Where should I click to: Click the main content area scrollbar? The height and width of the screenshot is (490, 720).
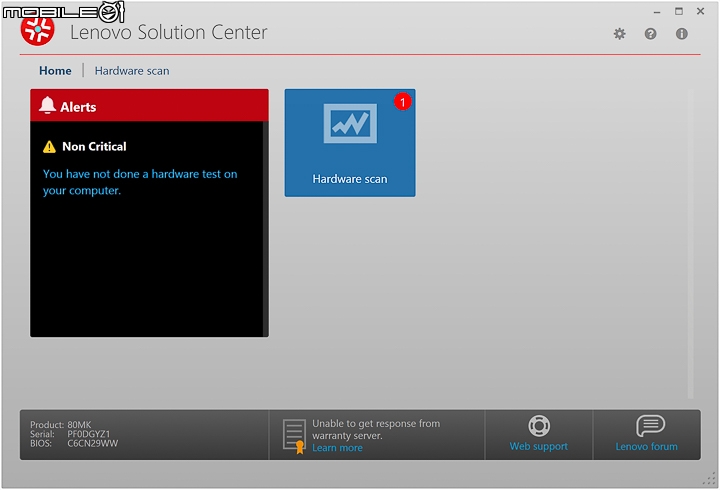tap(690, 243)
